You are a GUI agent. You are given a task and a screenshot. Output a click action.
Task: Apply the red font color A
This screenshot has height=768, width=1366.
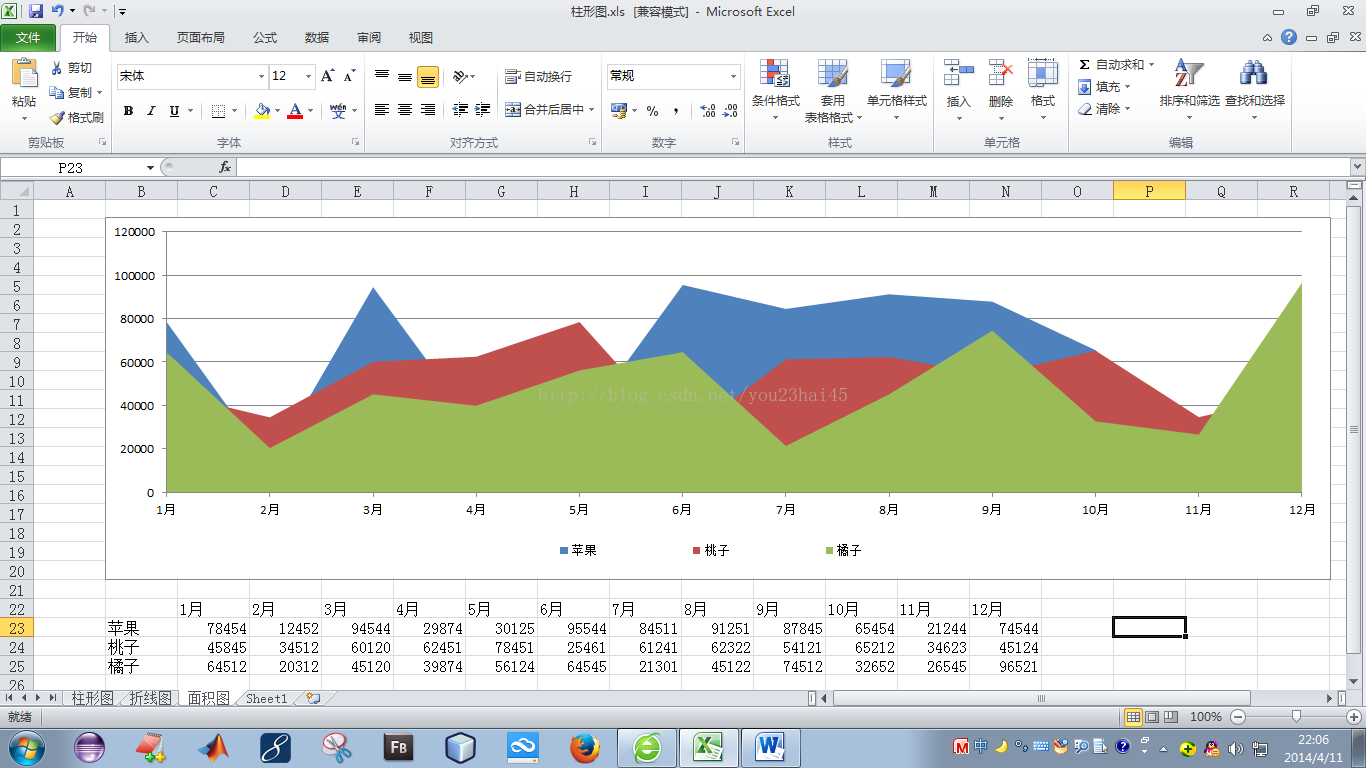point(295,111)
